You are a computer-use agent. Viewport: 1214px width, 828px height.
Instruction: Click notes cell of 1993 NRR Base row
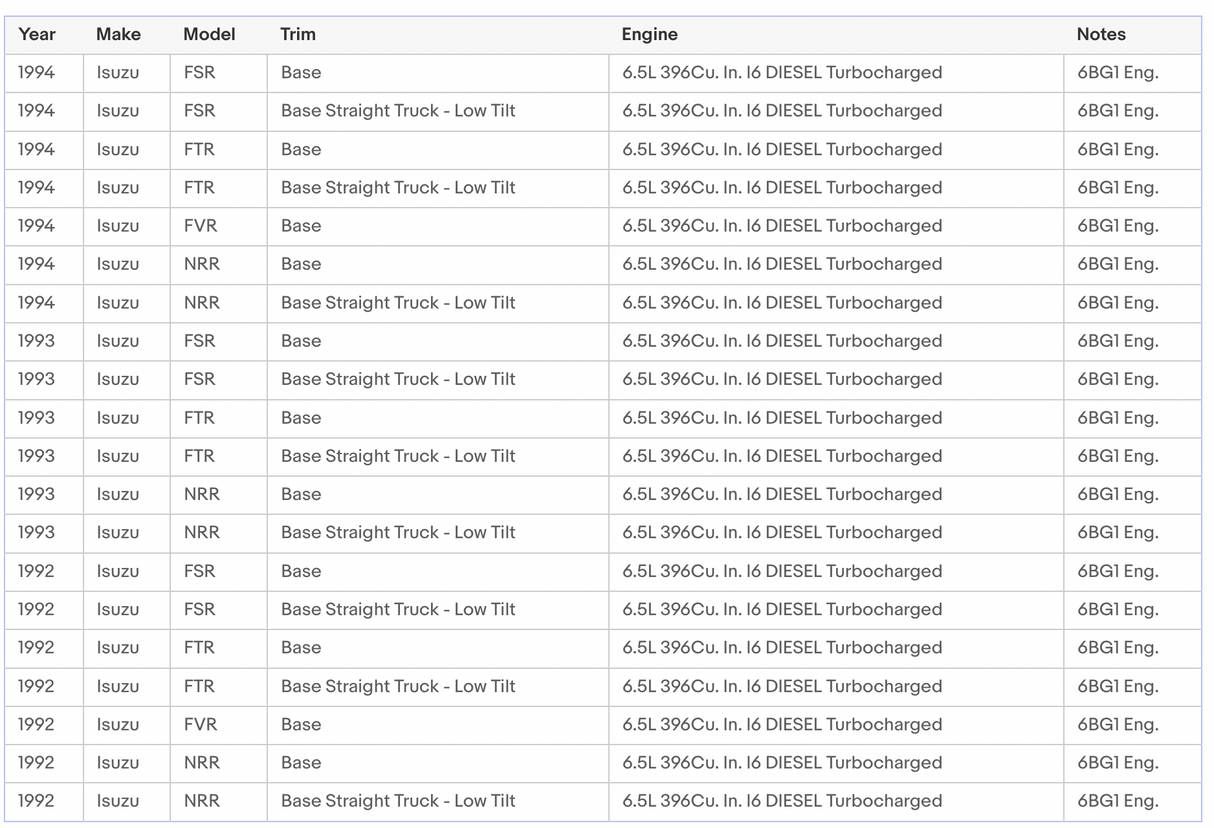(x=1117, y=494)
